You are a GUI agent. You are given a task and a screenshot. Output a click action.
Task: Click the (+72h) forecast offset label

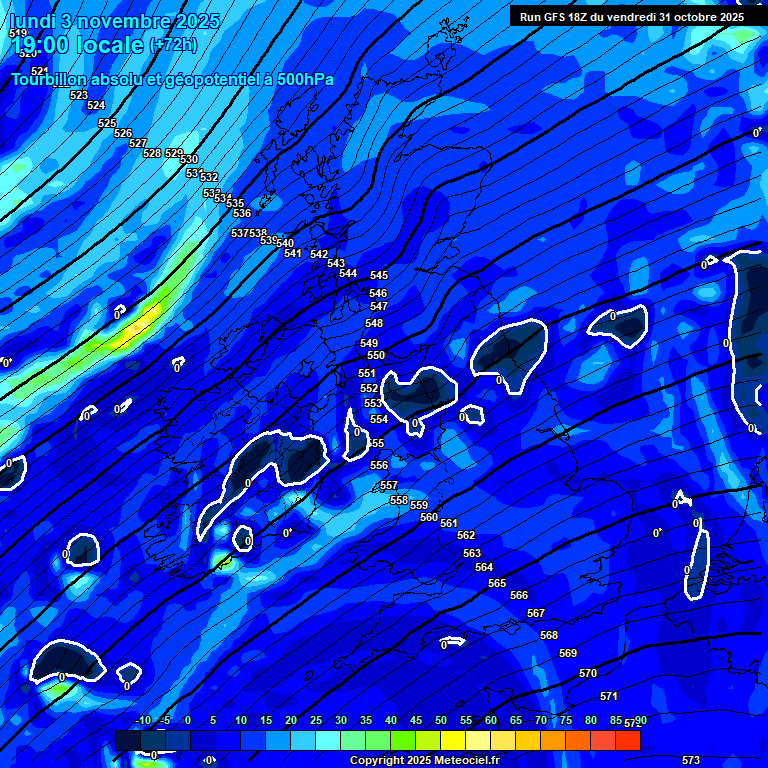coord(173,45)
